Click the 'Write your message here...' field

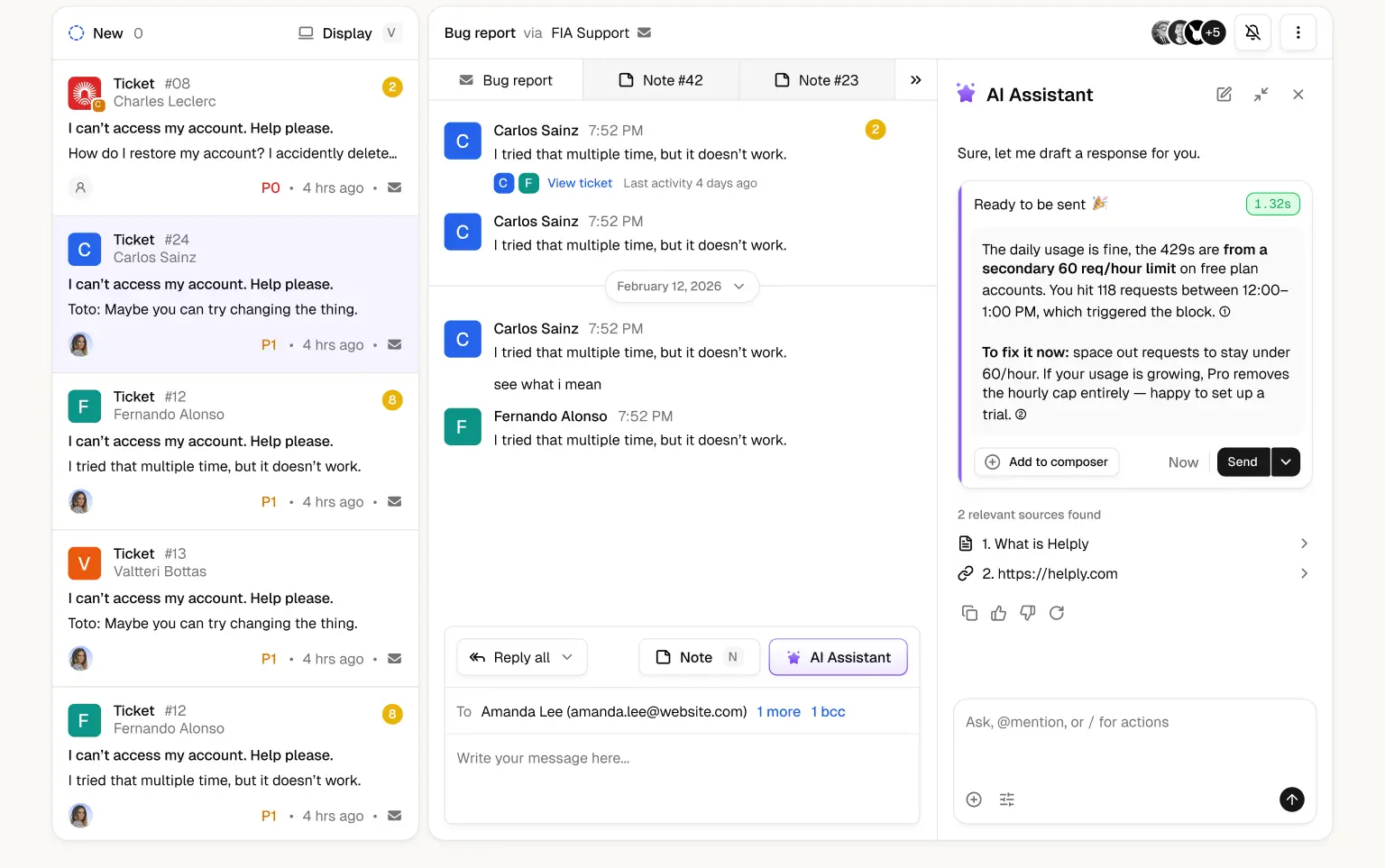click(682, 777)
